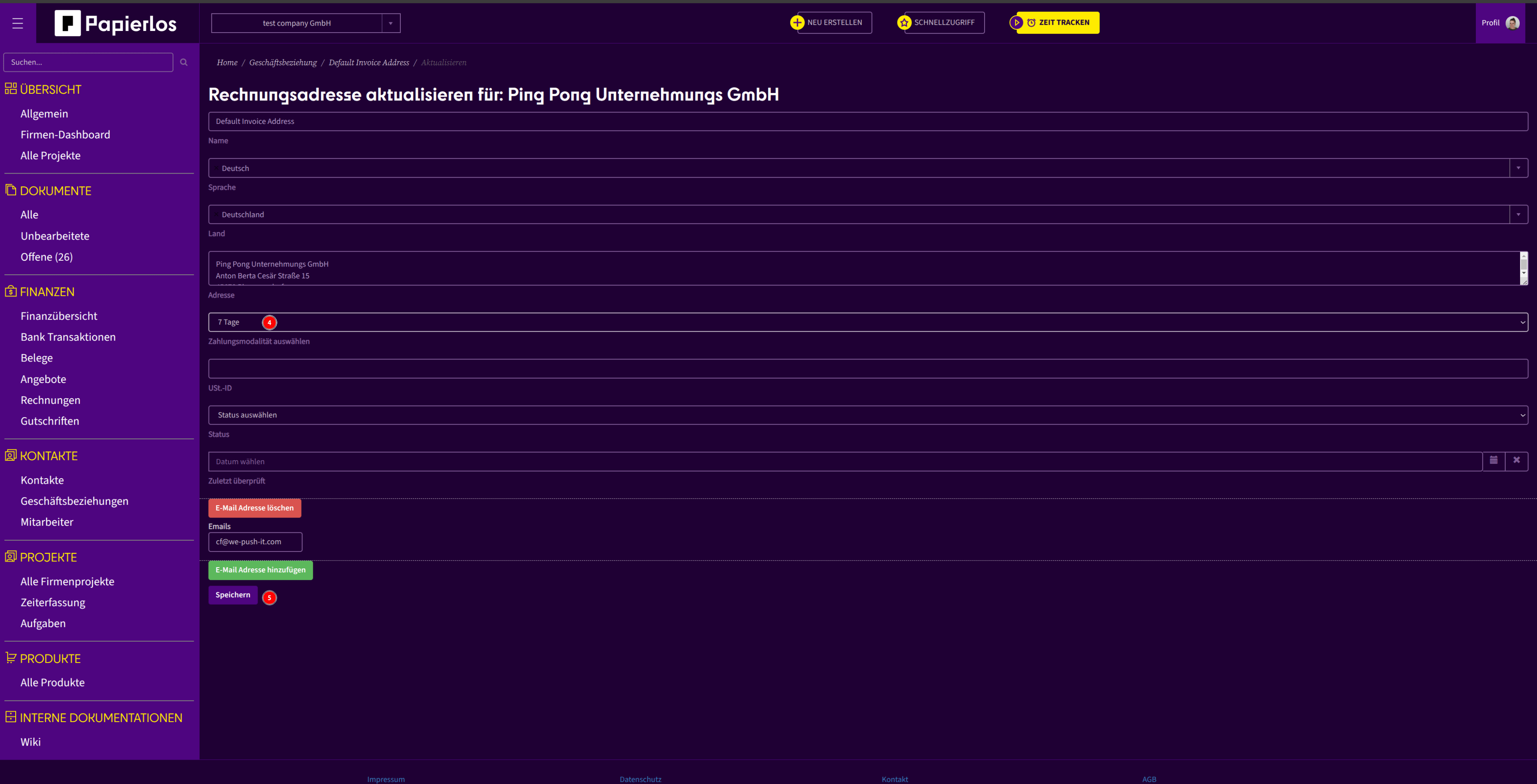Clear the date with X icon

(1516, 461)
